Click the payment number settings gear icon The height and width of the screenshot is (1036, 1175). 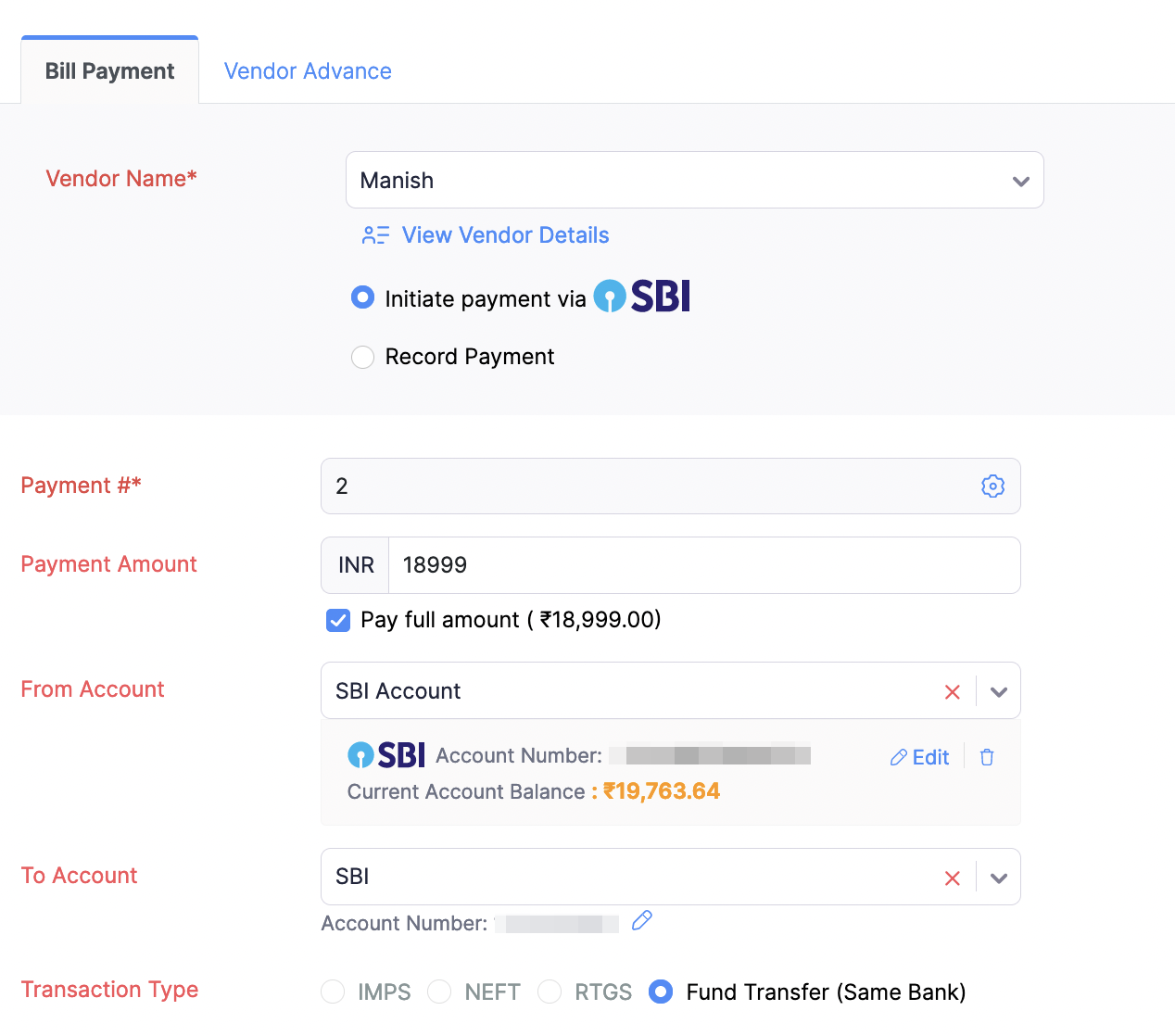point(992,486)
